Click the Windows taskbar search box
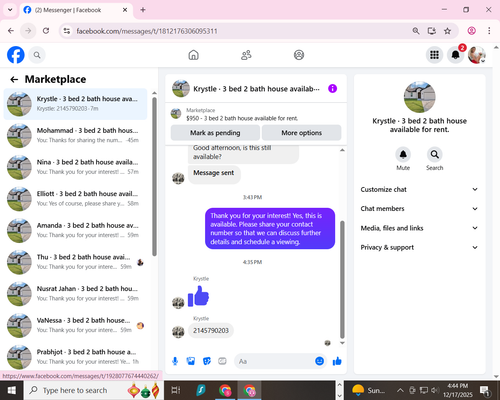Screen dimensions: 500x400 pos(93,390)
